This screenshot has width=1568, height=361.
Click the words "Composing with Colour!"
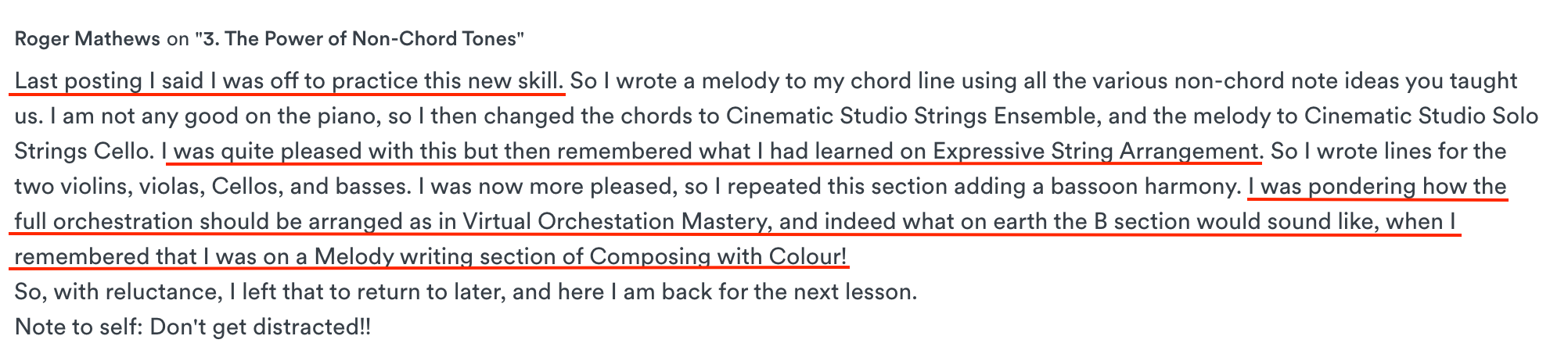[x=717, y=257]
